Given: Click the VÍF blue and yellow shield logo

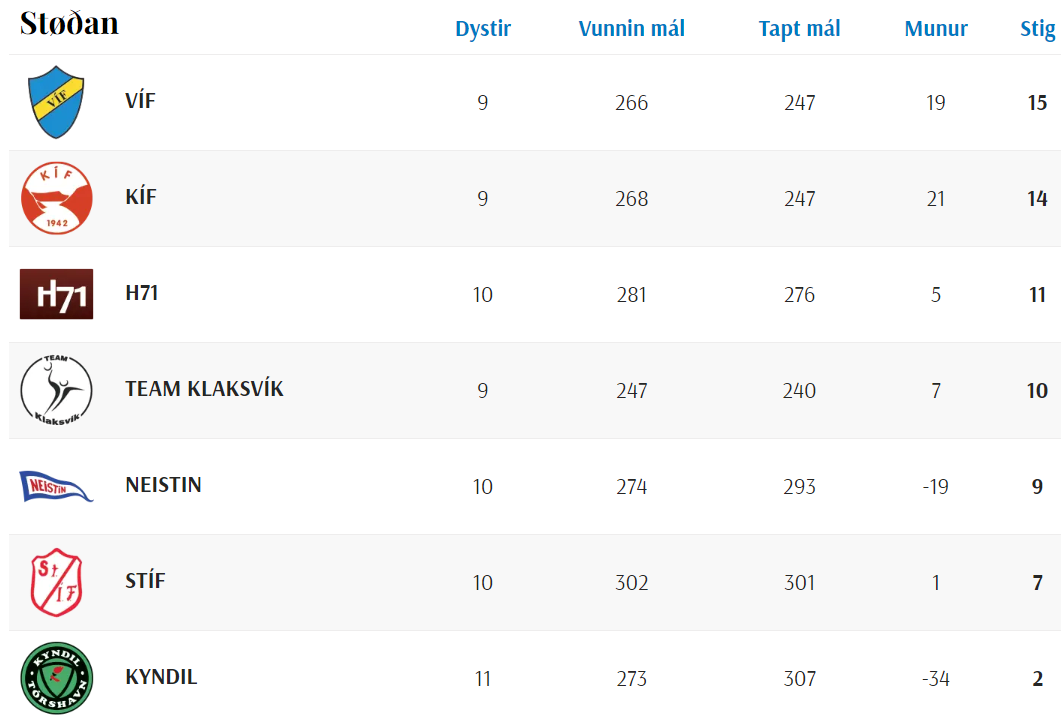Looking at the screenshot, I should tap(56, 102).
